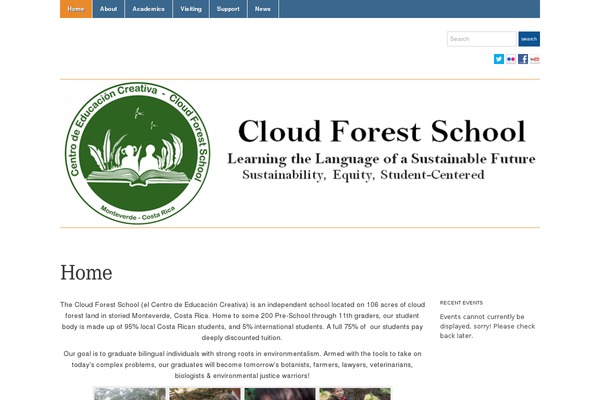
Task: Open the third photo thumbnail in gallery
Action: coord(280,394)
